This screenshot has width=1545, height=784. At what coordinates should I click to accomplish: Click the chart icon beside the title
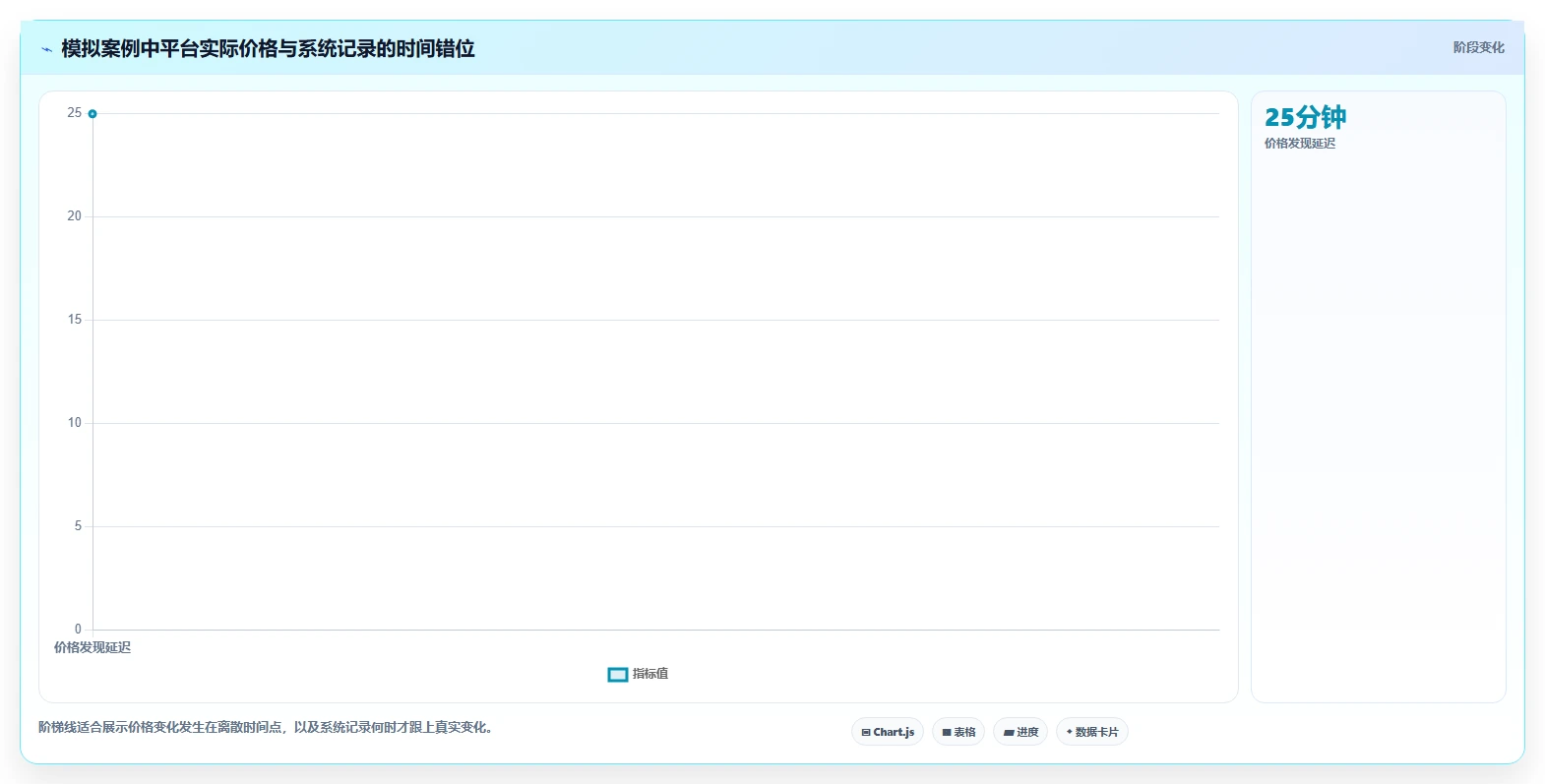(x=46, y=49)
